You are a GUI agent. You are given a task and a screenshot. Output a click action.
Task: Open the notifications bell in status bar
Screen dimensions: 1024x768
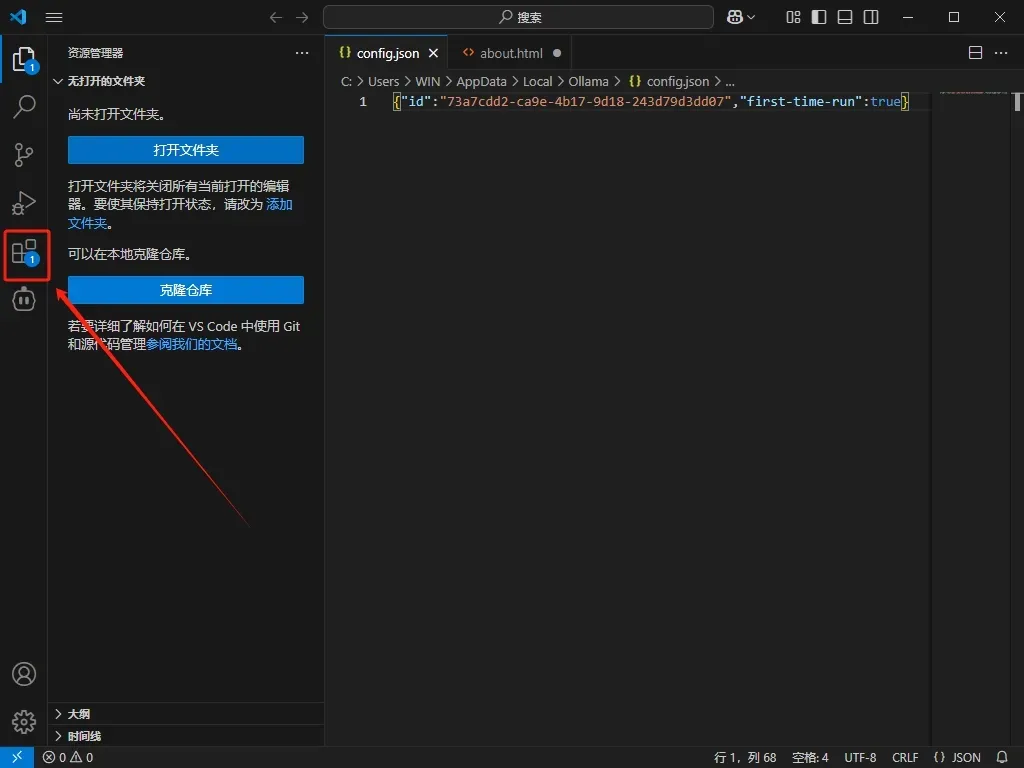[1002, 757]
